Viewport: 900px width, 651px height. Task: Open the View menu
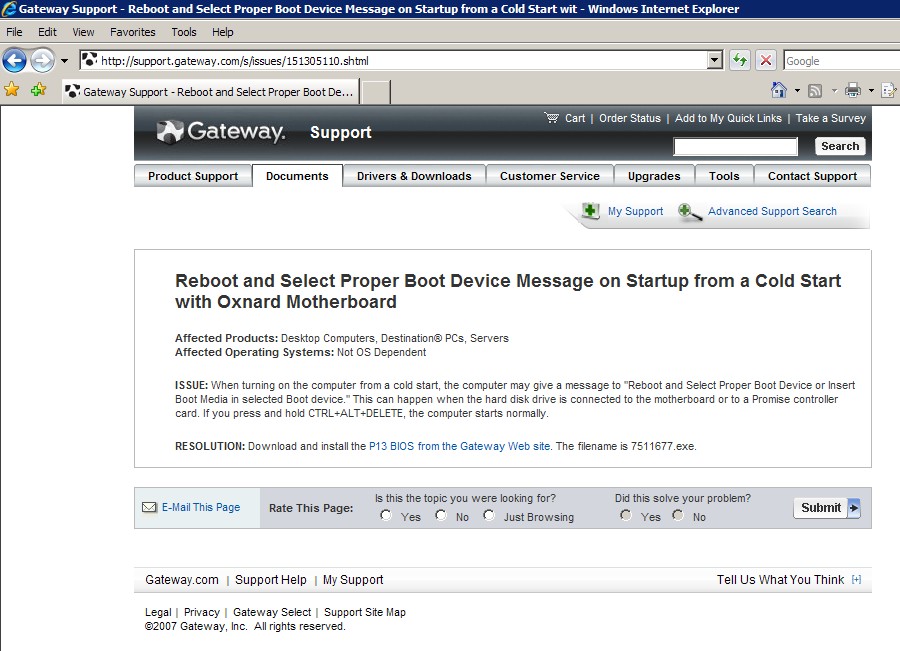83,32
